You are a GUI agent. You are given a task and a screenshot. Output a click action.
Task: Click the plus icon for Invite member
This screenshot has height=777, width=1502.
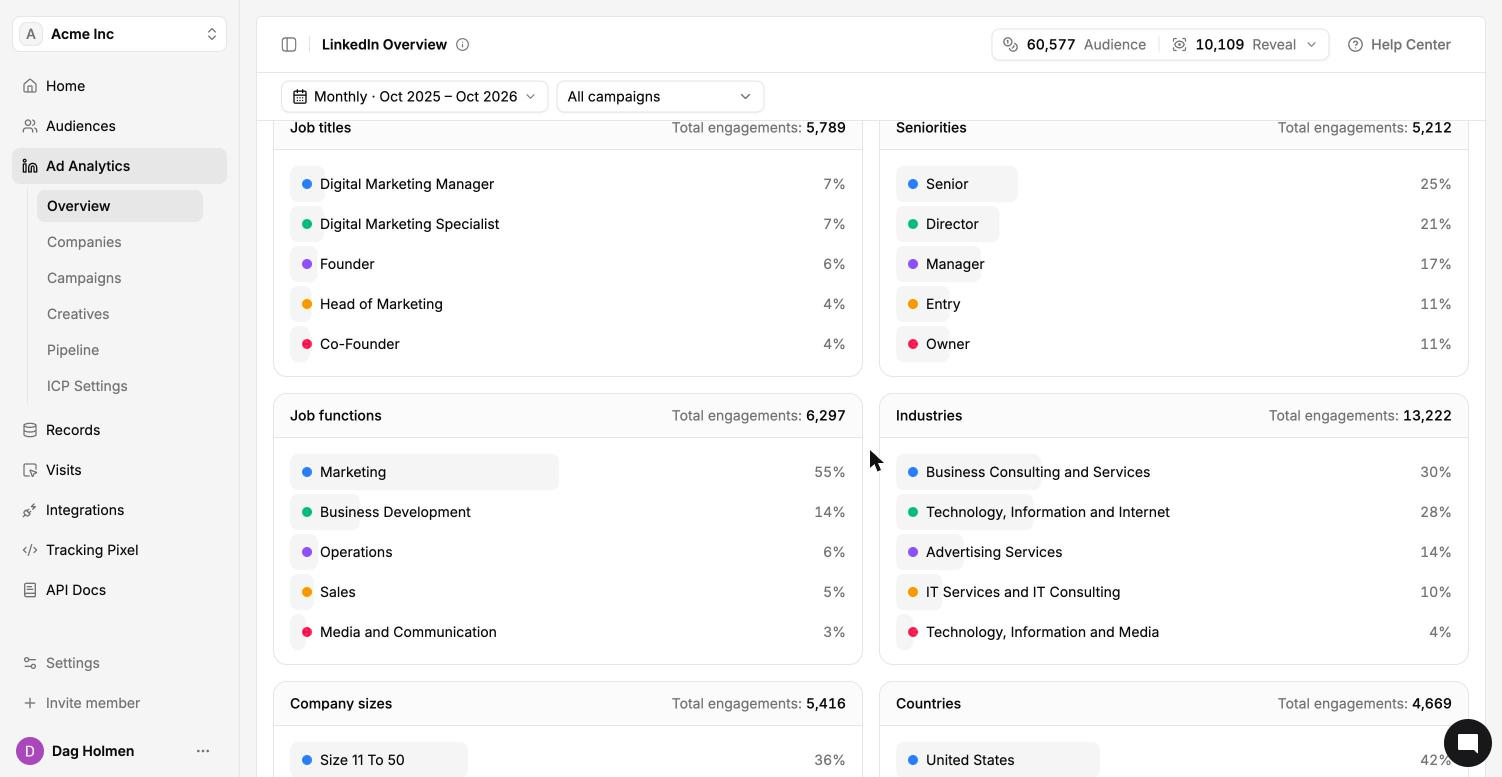tap(30, 703)
